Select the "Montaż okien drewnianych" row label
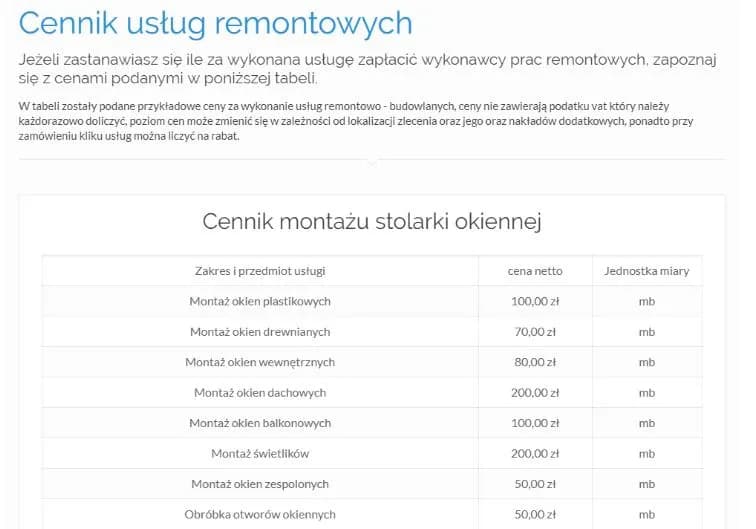 tap(260, 332)
